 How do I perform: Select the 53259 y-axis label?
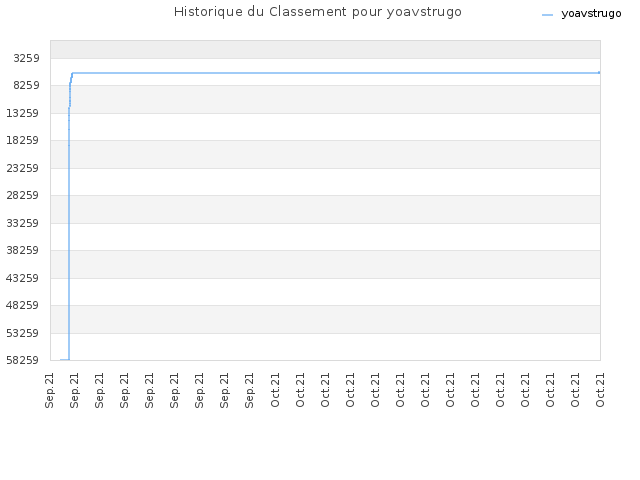pos(23,333)
